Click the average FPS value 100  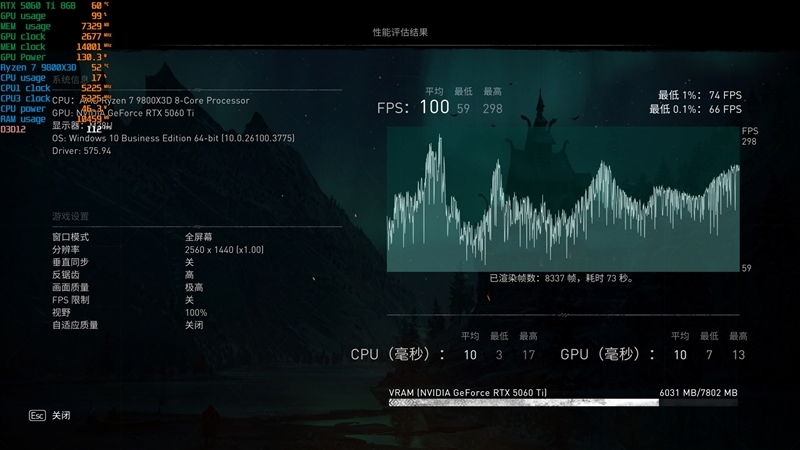click(x=435, y=107)
